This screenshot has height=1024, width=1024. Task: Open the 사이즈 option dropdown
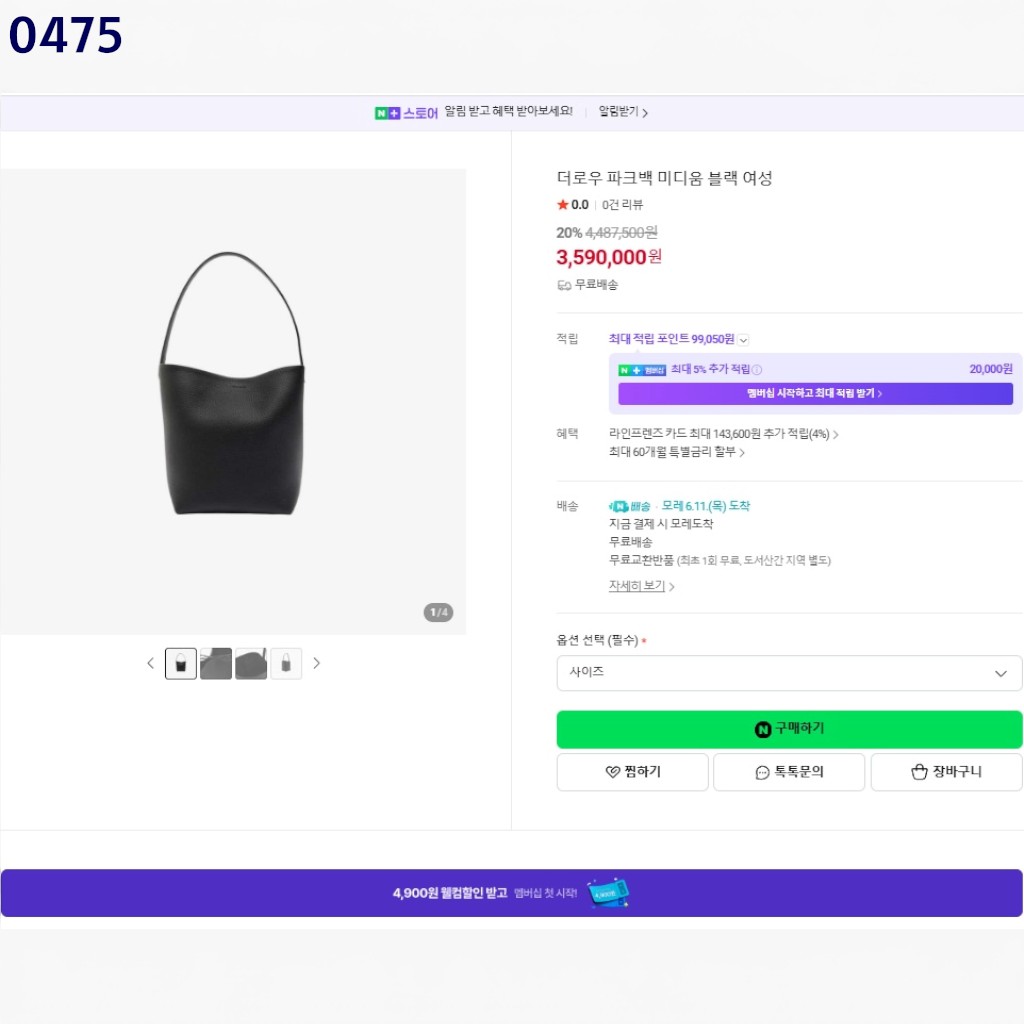click(789, 673)
